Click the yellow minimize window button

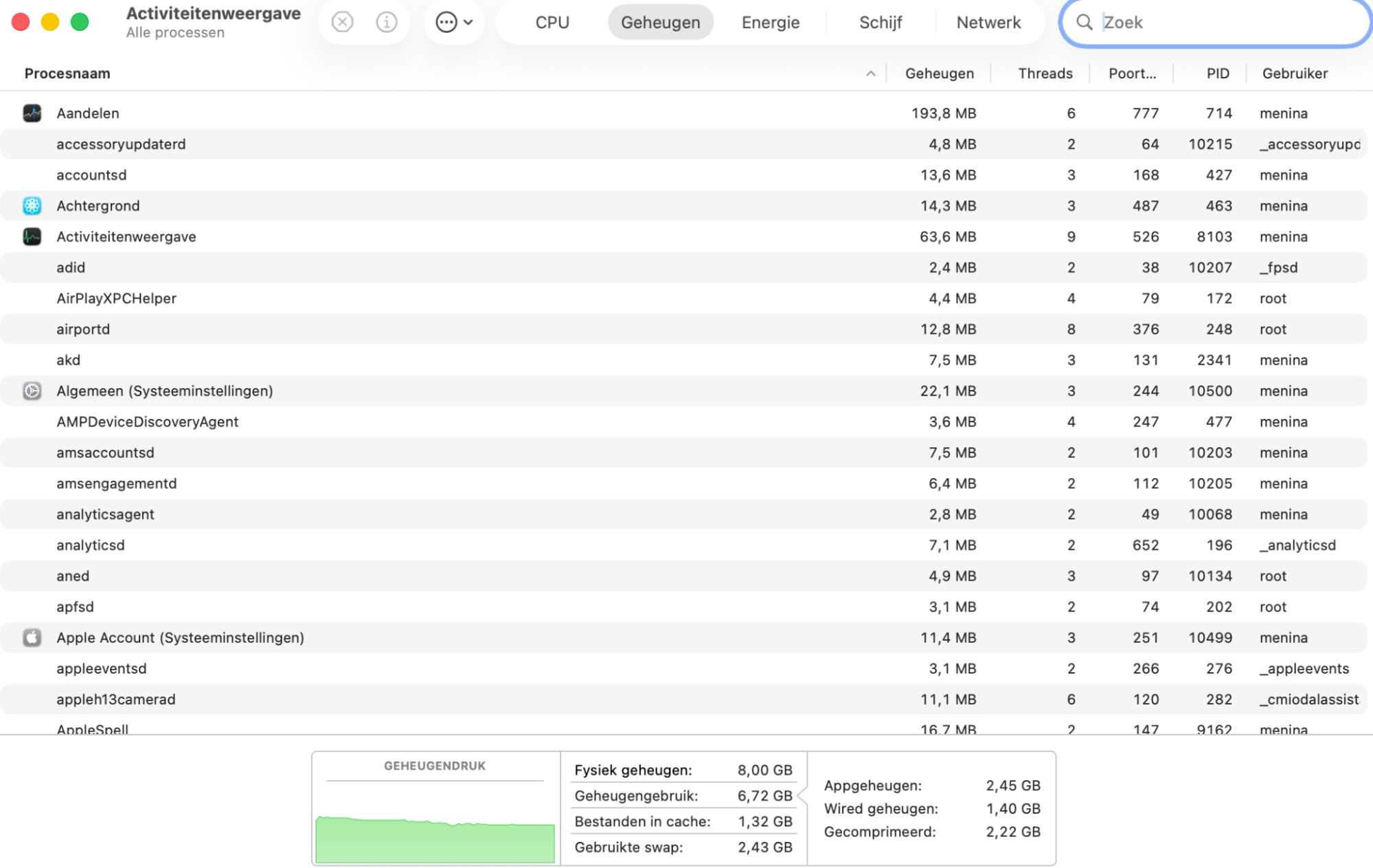pyautogui.click(x=50, y=22)
